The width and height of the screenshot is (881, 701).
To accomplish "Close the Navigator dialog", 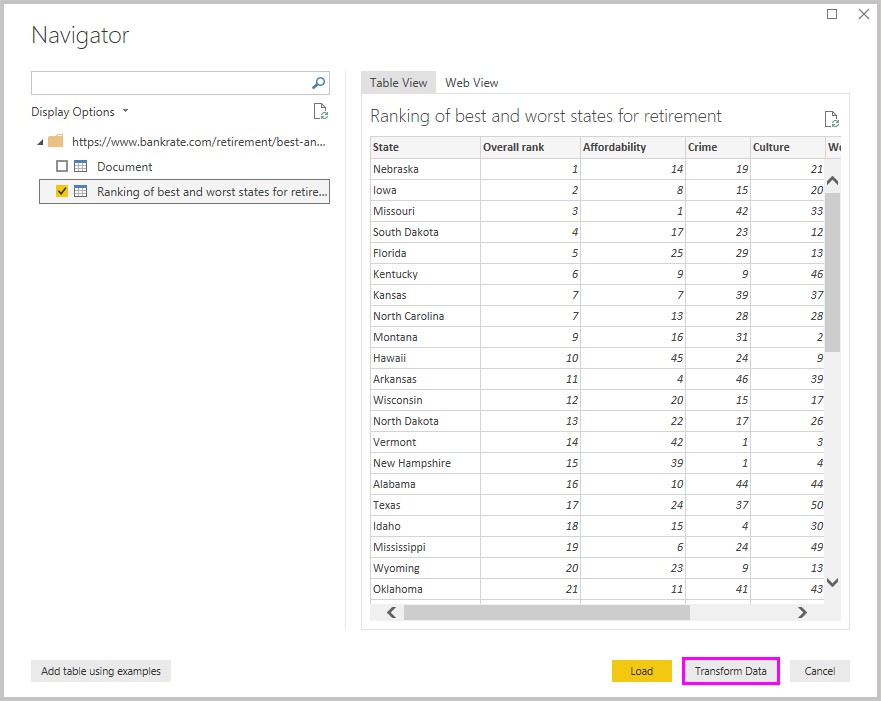I will click(864, 14).
